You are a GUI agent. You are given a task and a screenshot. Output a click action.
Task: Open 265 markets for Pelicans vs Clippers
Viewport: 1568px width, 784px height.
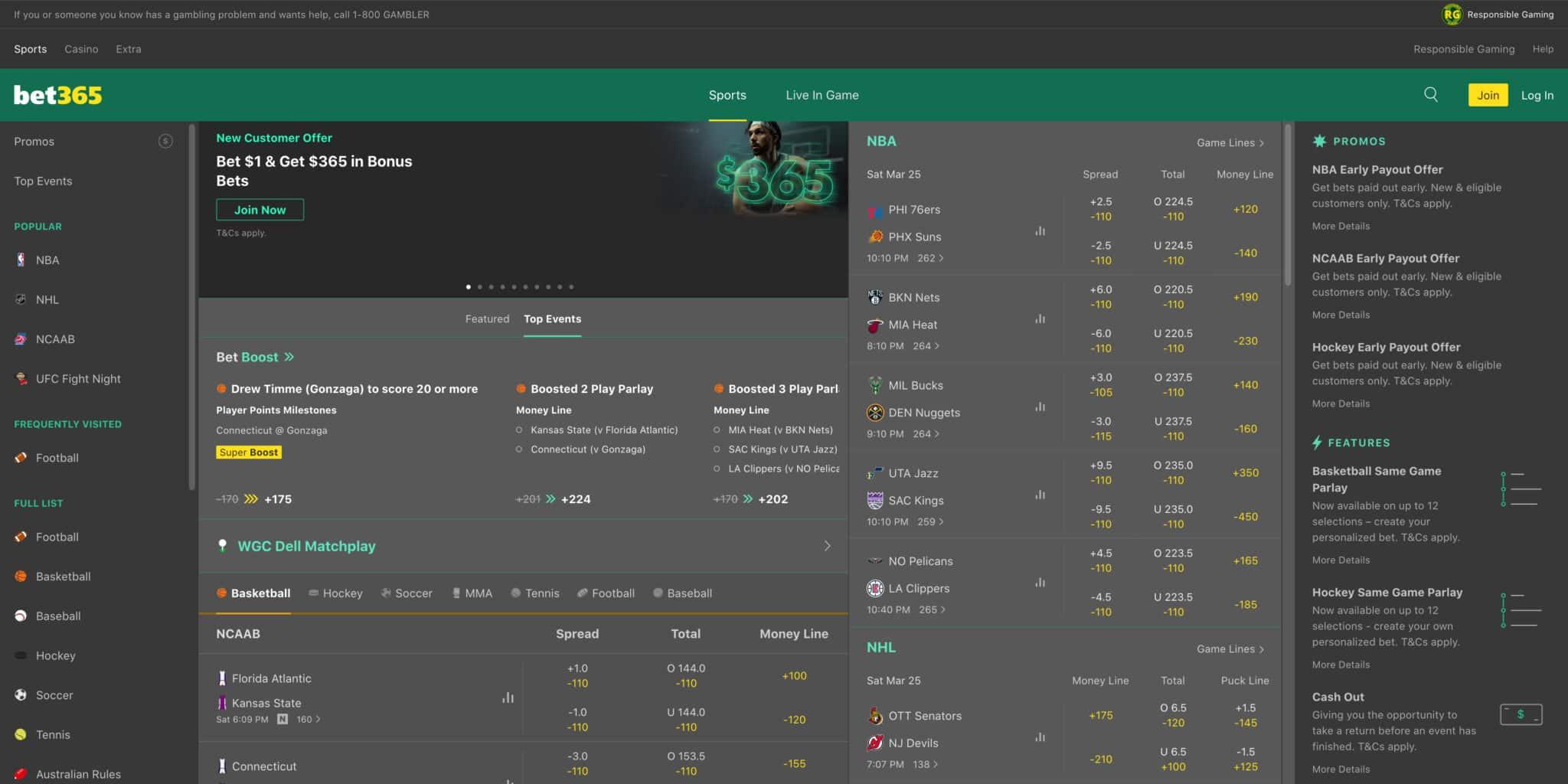pos(933,609)
